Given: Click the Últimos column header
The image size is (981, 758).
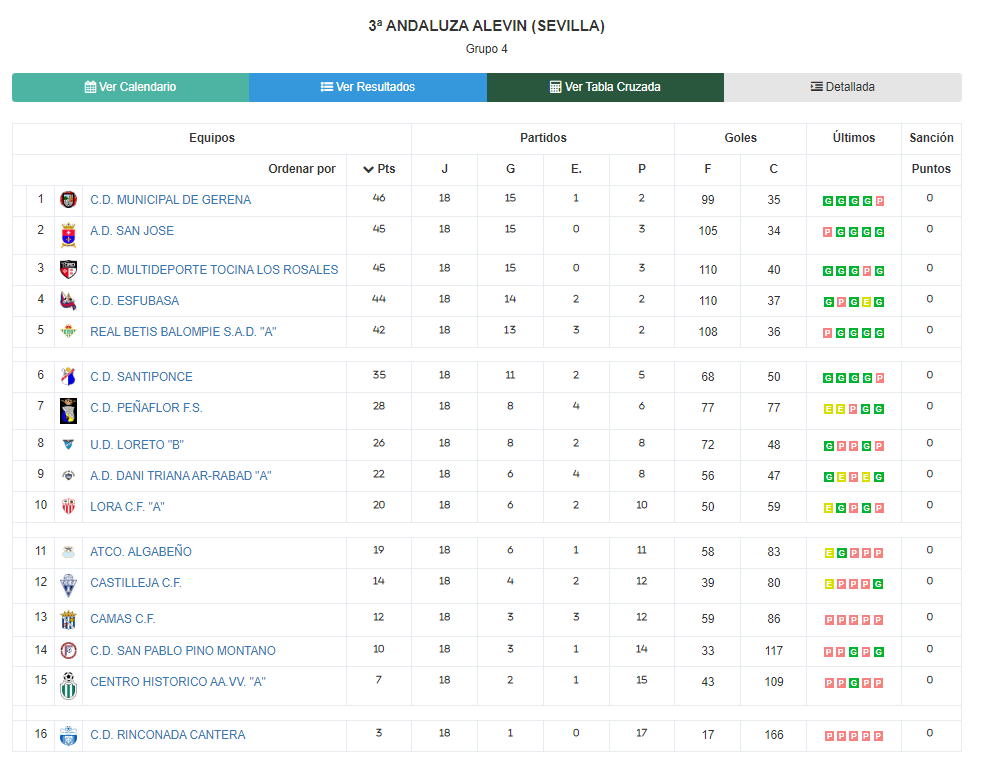Looking at the screenshot, I should [853, 138].
